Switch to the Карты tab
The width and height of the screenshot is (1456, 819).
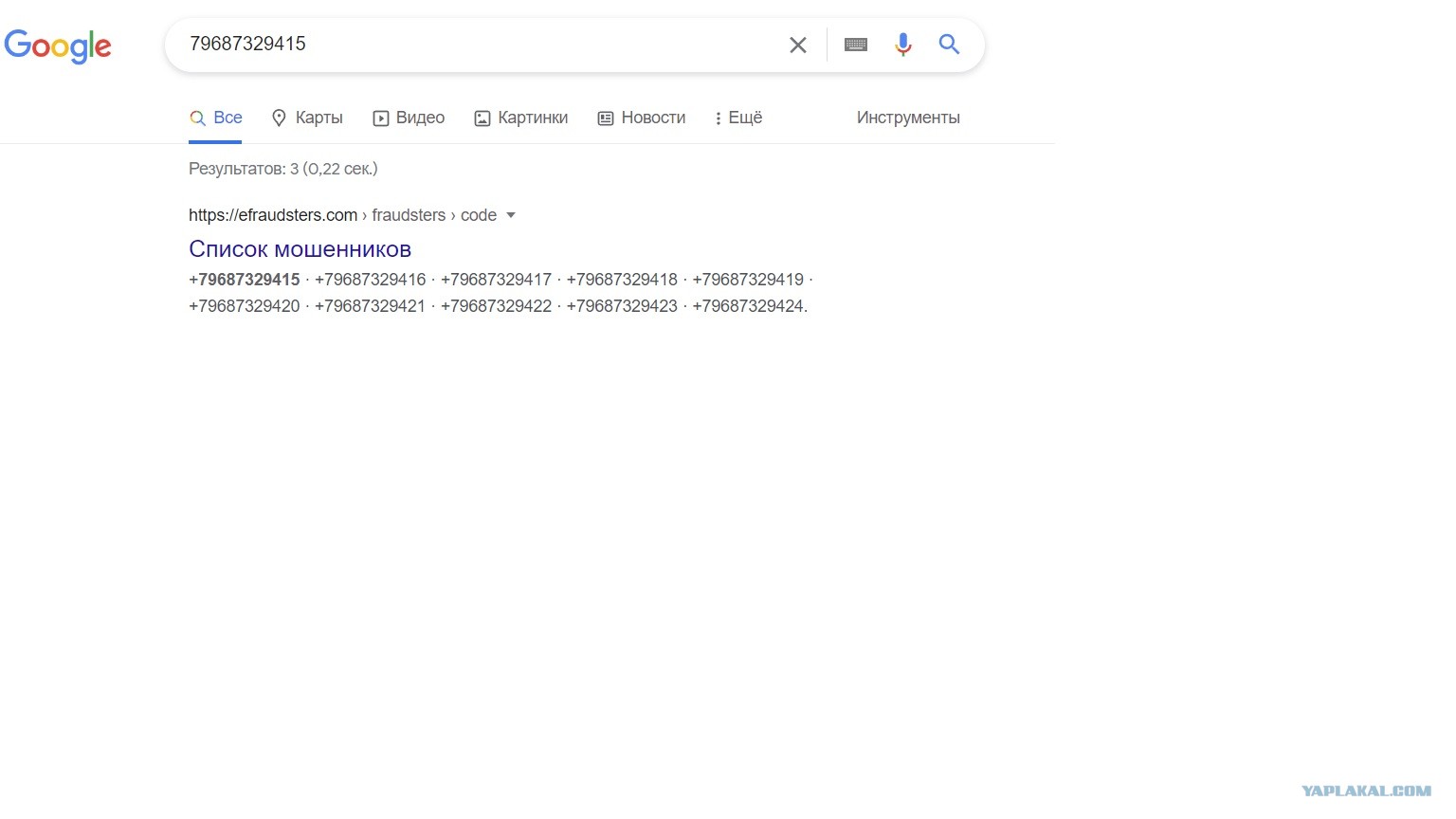click(307, 118)
